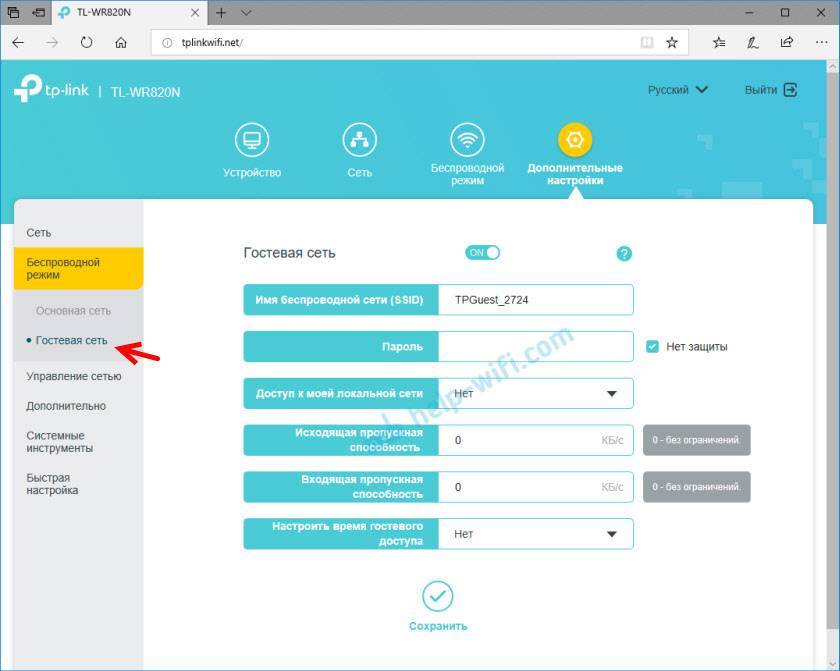The height and width of the screenshot is (671, 840).
Task: Open the browser settings and more menu
Action: click(x=821, y=42)
